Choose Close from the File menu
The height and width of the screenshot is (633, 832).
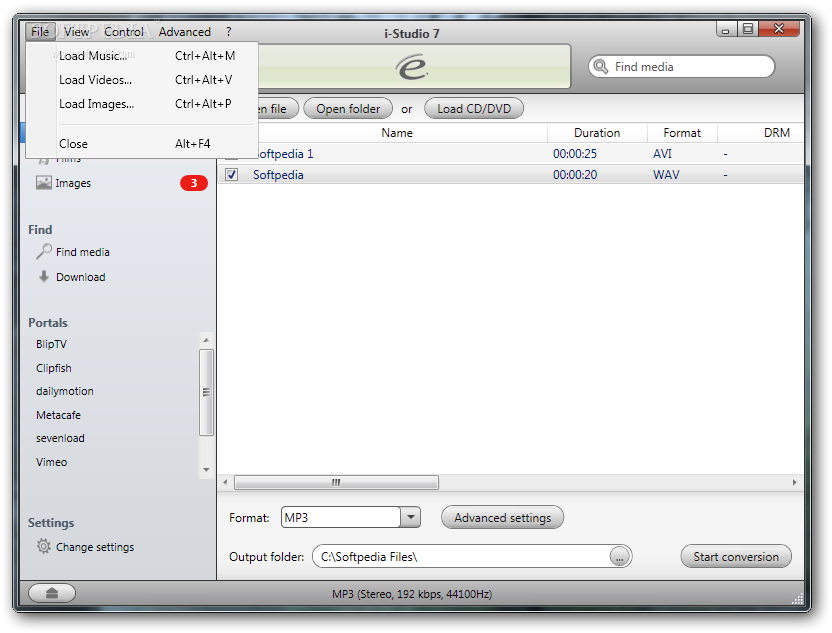coord(142,144)
